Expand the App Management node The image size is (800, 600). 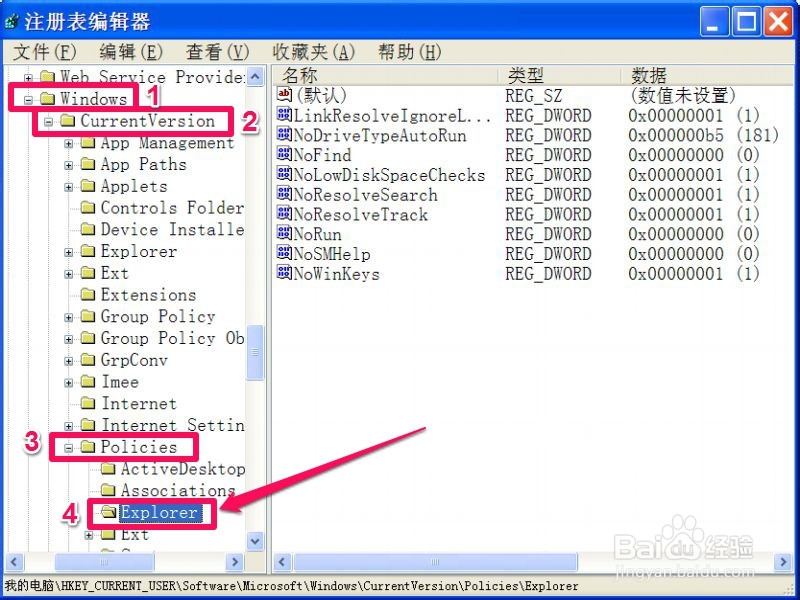[67, 143]
